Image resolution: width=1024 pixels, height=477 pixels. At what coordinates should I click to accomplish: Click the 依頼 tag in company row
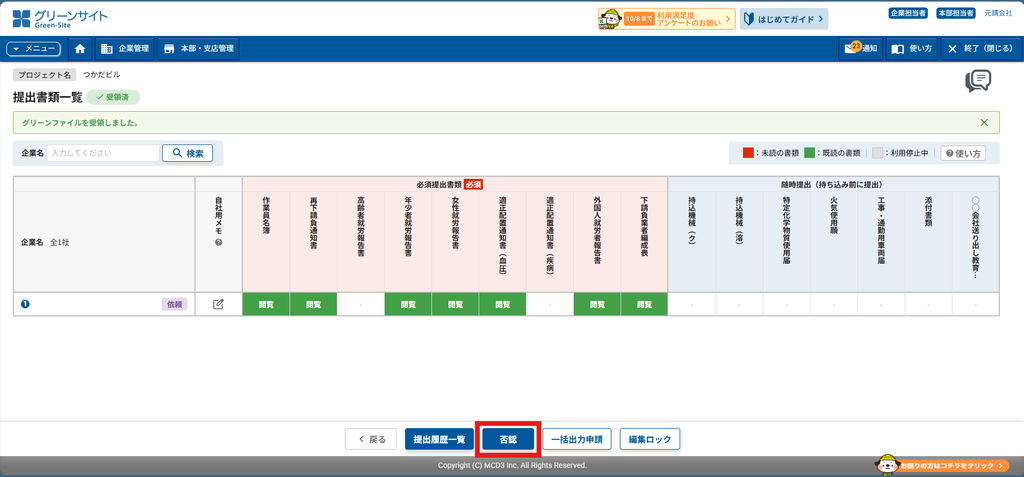pyautogui.click(x=174, y=304)
